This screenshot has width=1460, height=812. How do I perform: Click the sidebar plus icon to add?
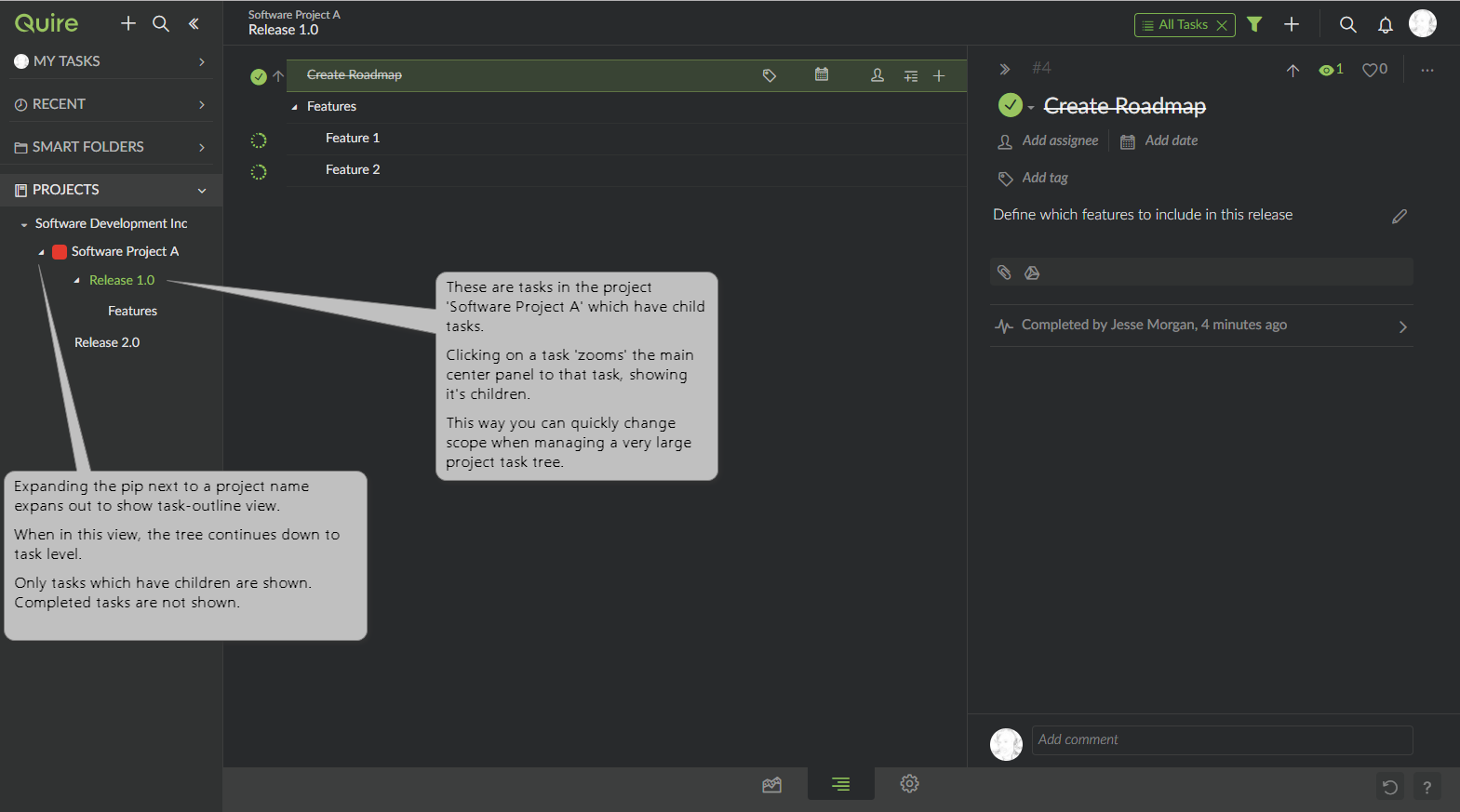[x=128, y=23]
